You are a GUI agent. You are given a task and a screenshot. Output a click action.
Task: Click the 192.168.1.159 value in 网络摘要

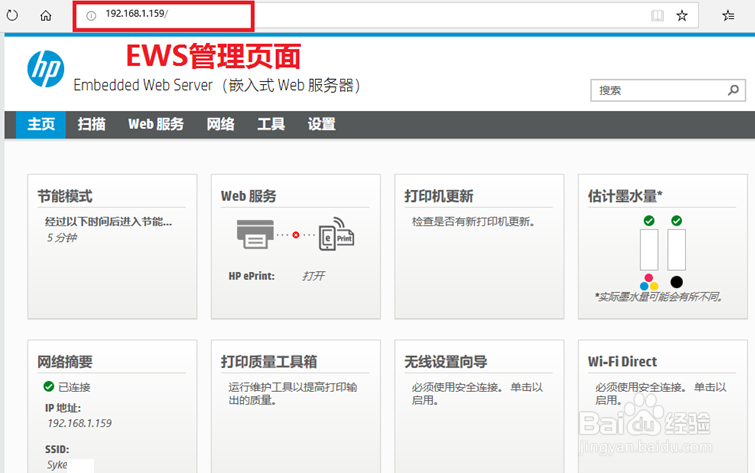(79, 423)
